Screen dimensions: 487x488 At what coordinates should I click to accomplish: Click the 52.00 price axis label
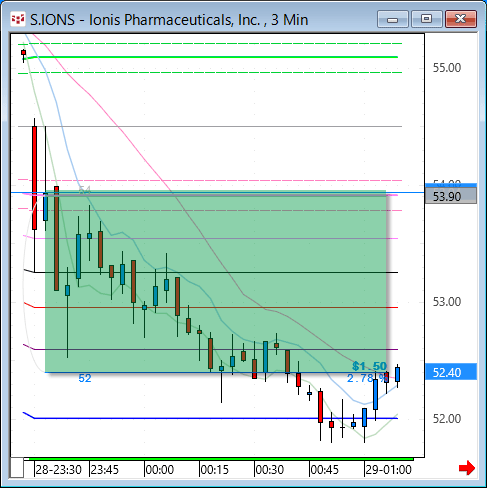[447, 419]
